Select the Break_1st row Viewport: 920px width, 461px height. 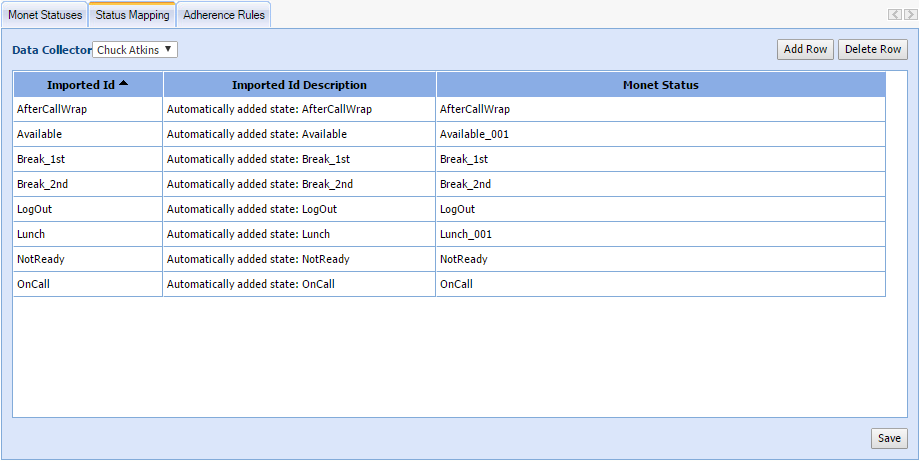(87, 159)
